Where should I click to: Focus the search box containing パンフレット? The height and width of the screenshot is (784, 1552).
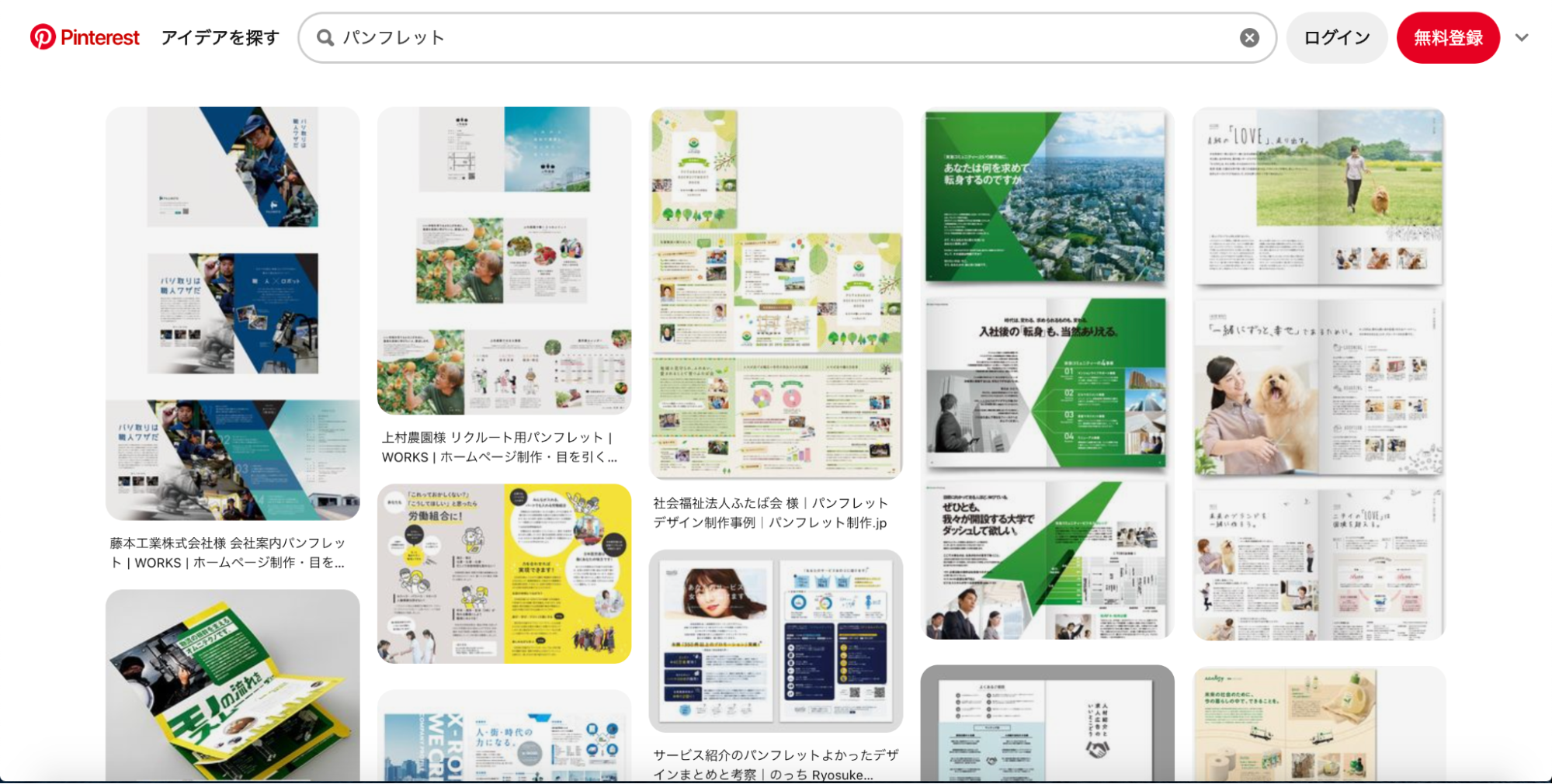point(787,37)
